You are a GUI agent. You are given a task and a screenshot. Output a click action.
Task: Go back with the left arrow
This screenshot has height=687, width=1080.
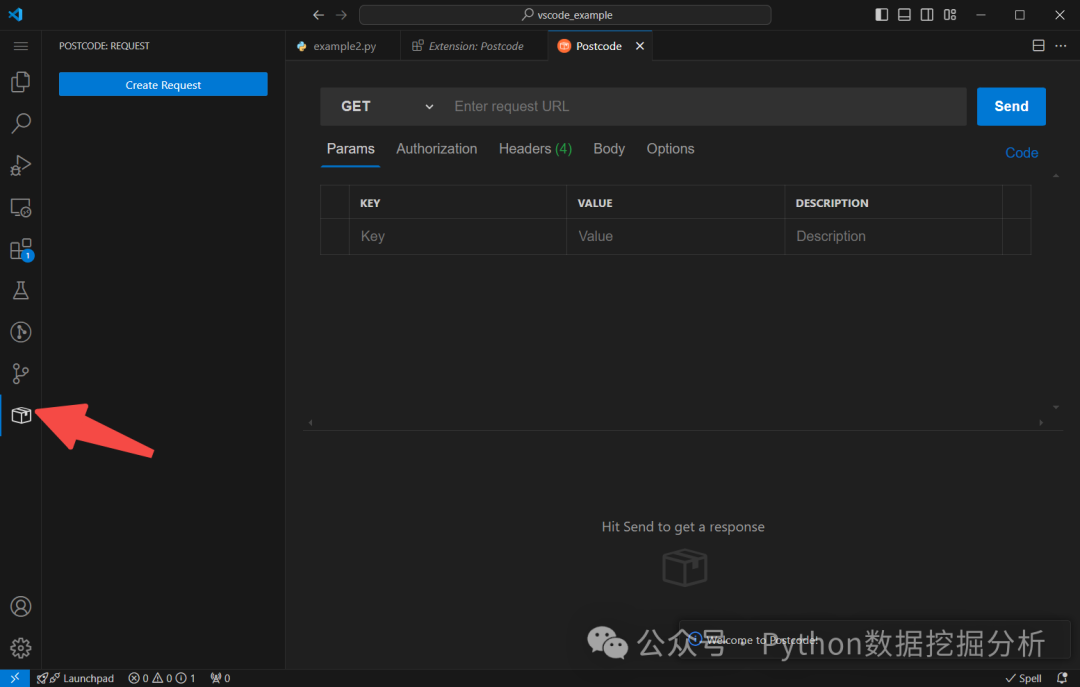coord(318,14)
